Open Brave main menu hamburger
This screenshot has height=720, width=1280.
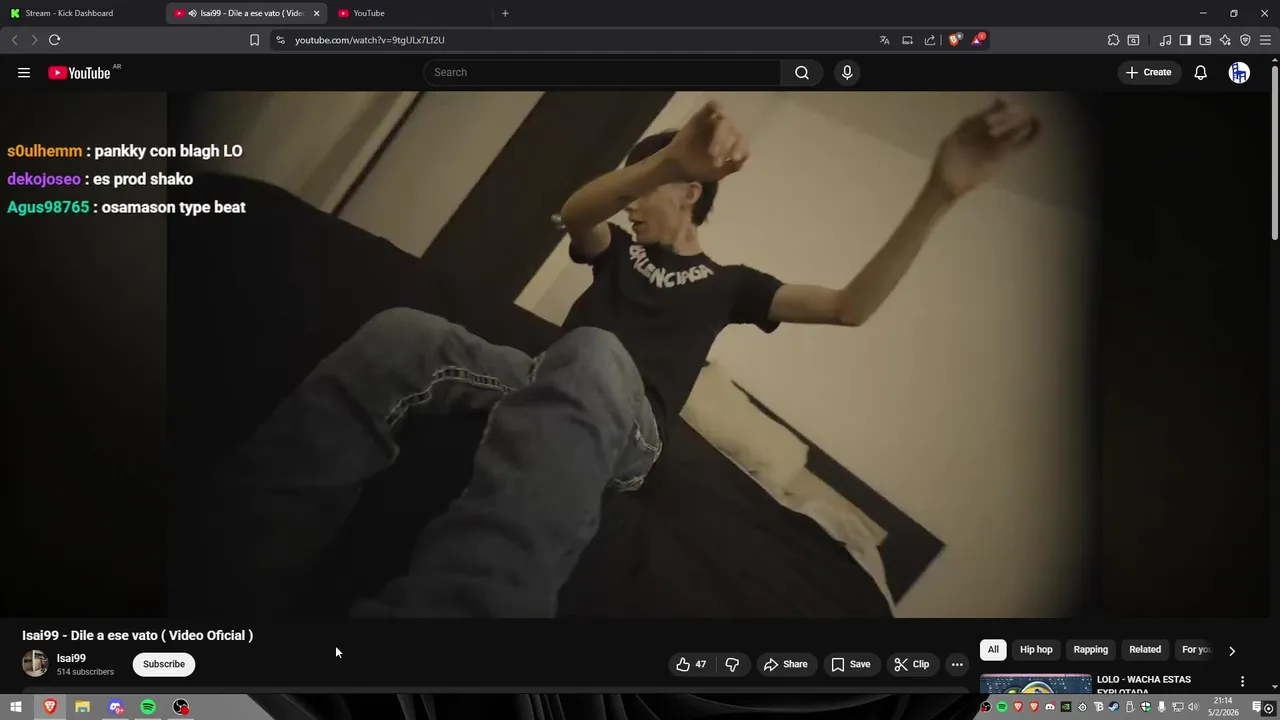coord(1265,40)
